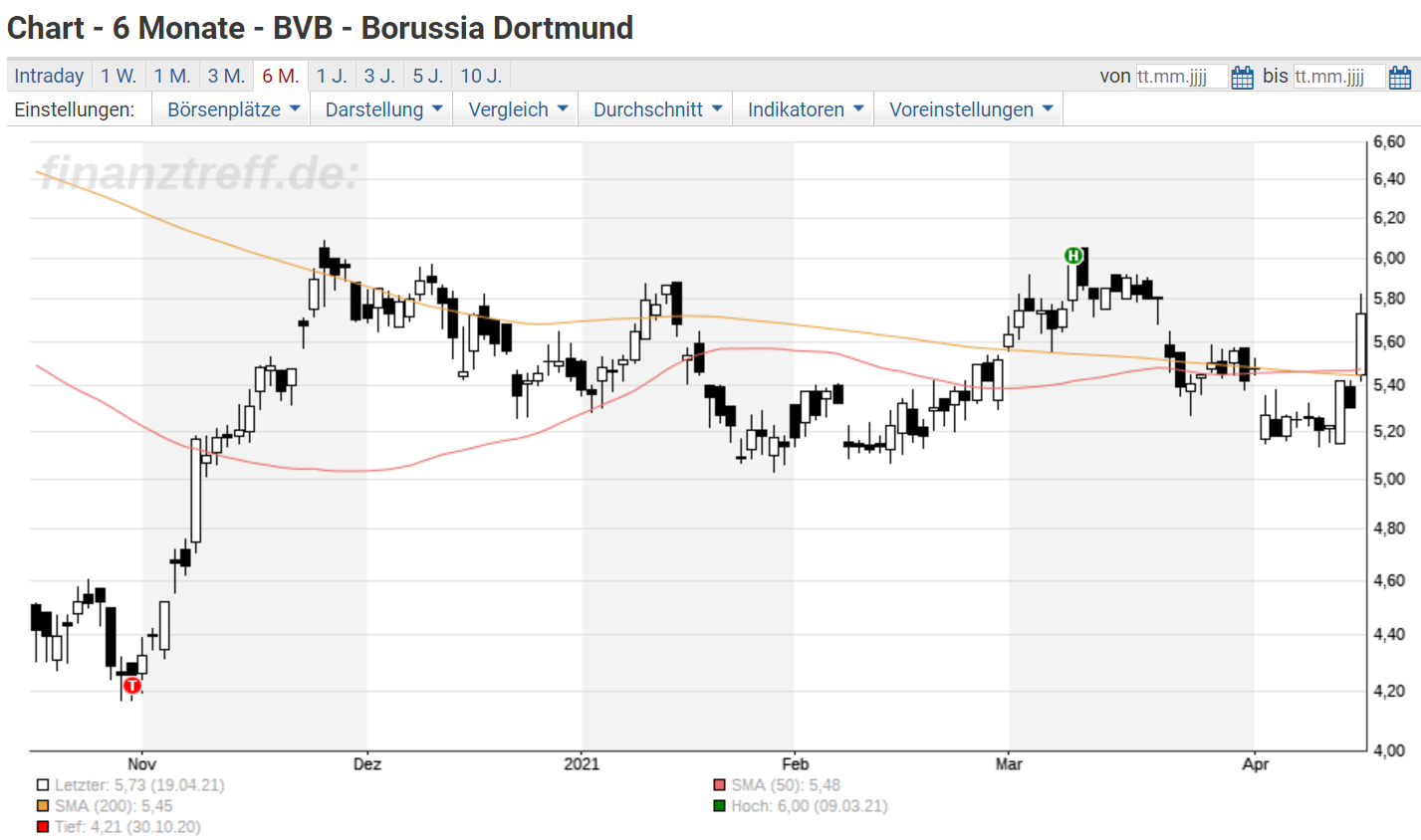Switch to the Intraday time range
Screen dimensions: 1421x840
coord(49,76)
